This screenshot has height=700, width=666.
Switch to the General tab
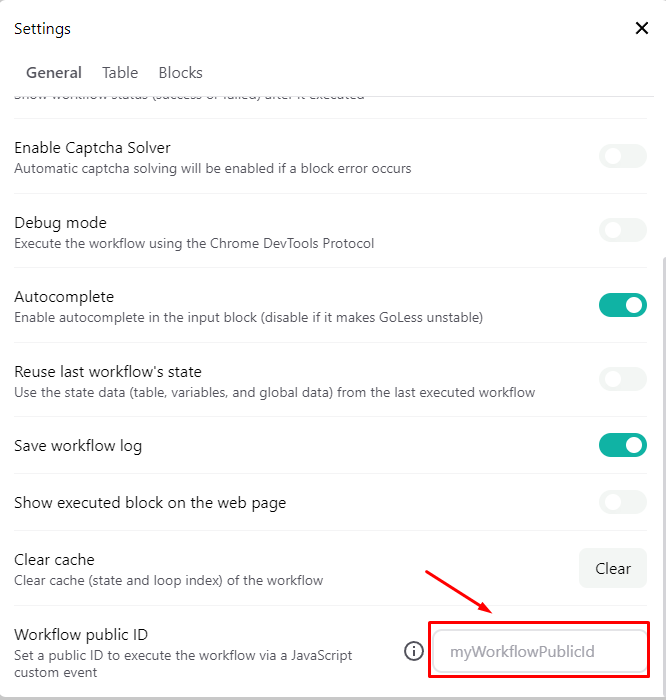(x=54, y=73)
